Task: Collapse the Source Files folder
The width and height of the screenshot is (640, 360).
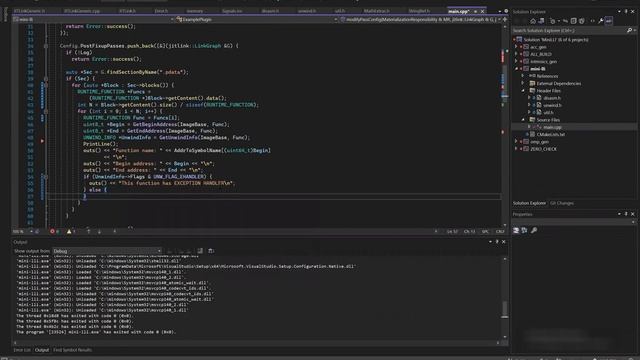Action: 523,120
